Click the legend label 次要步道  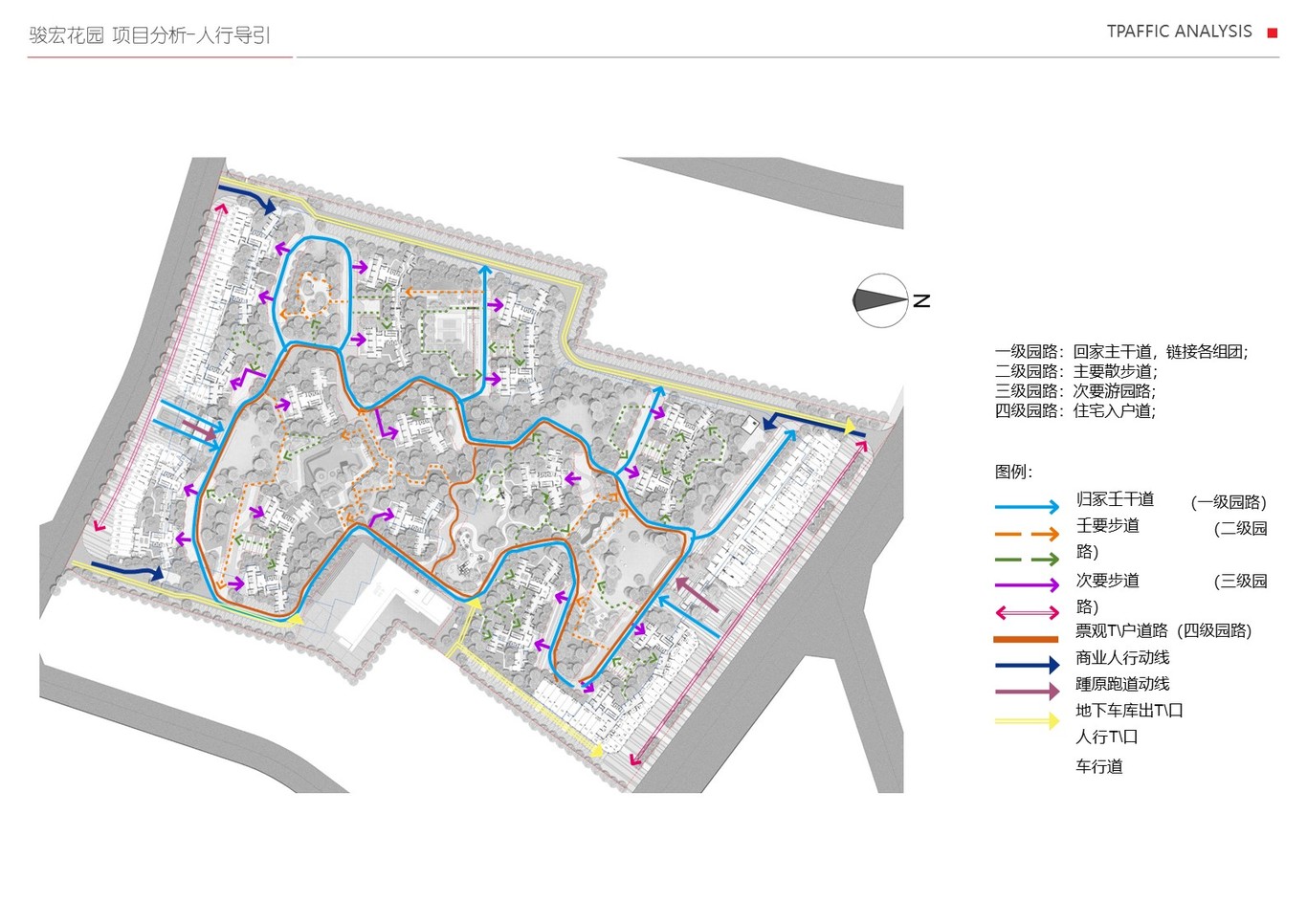[x=1108, y=581]
